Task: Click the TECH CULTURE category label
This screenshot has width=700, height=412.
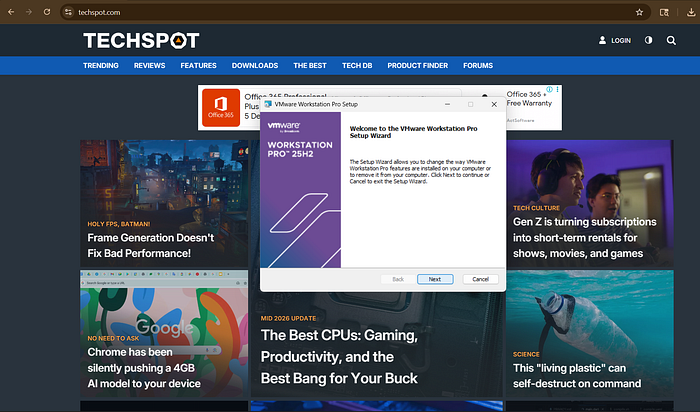Action: pos(536,208)
